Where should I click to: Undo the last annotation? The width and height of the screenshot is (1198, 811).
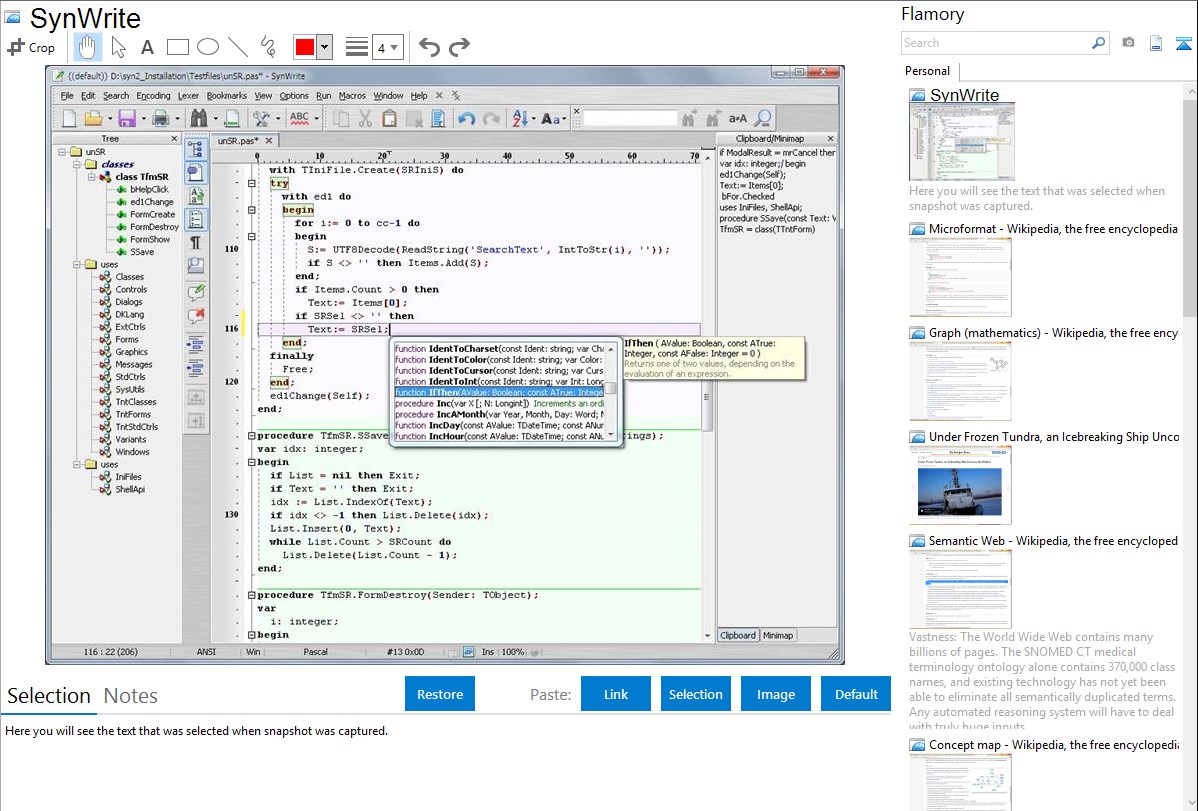429,47
